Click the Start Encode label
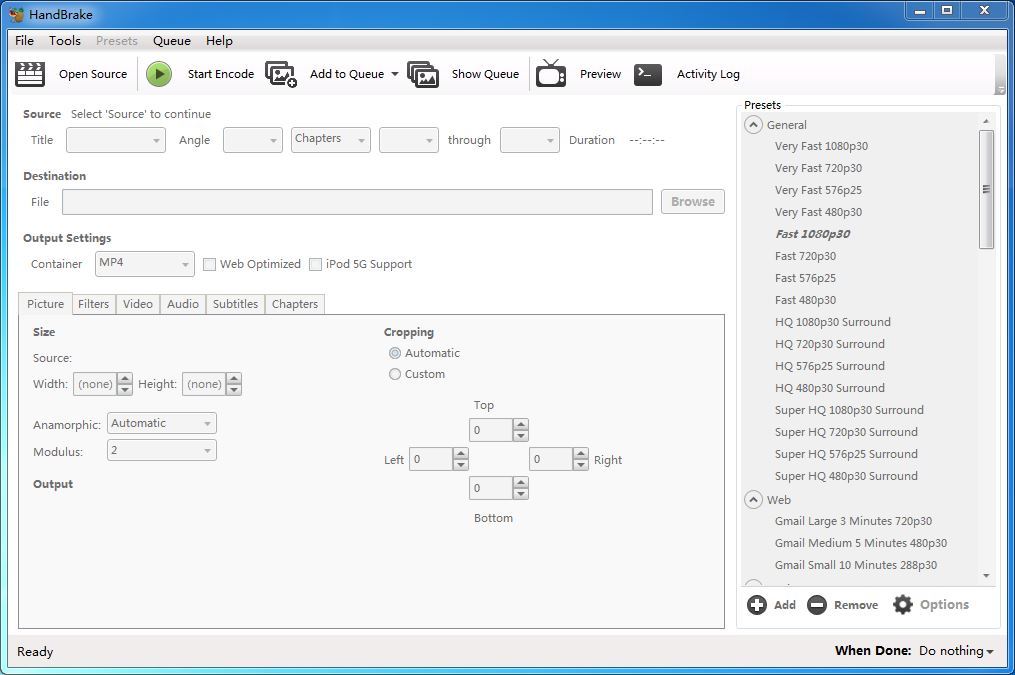The height and width of the screenshot is (675, 1015). click(x=221, y=74)
